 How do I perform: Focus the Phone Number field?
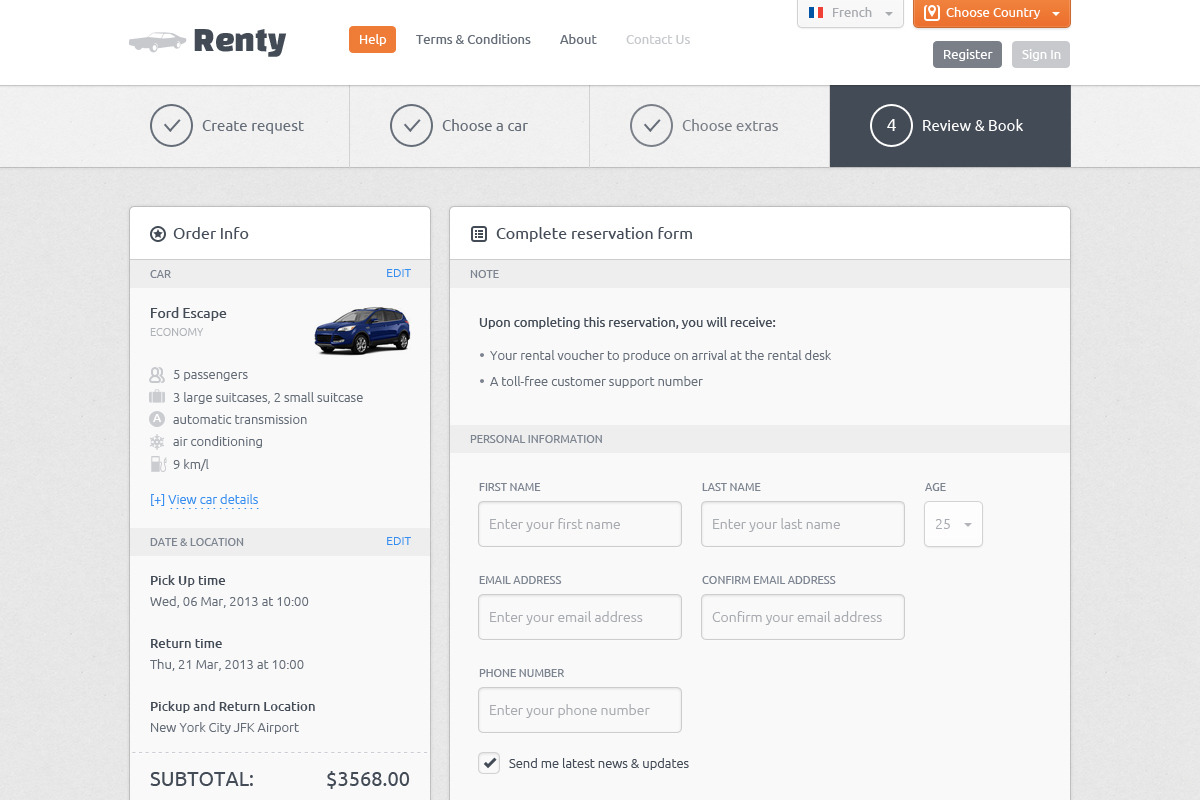580,710
